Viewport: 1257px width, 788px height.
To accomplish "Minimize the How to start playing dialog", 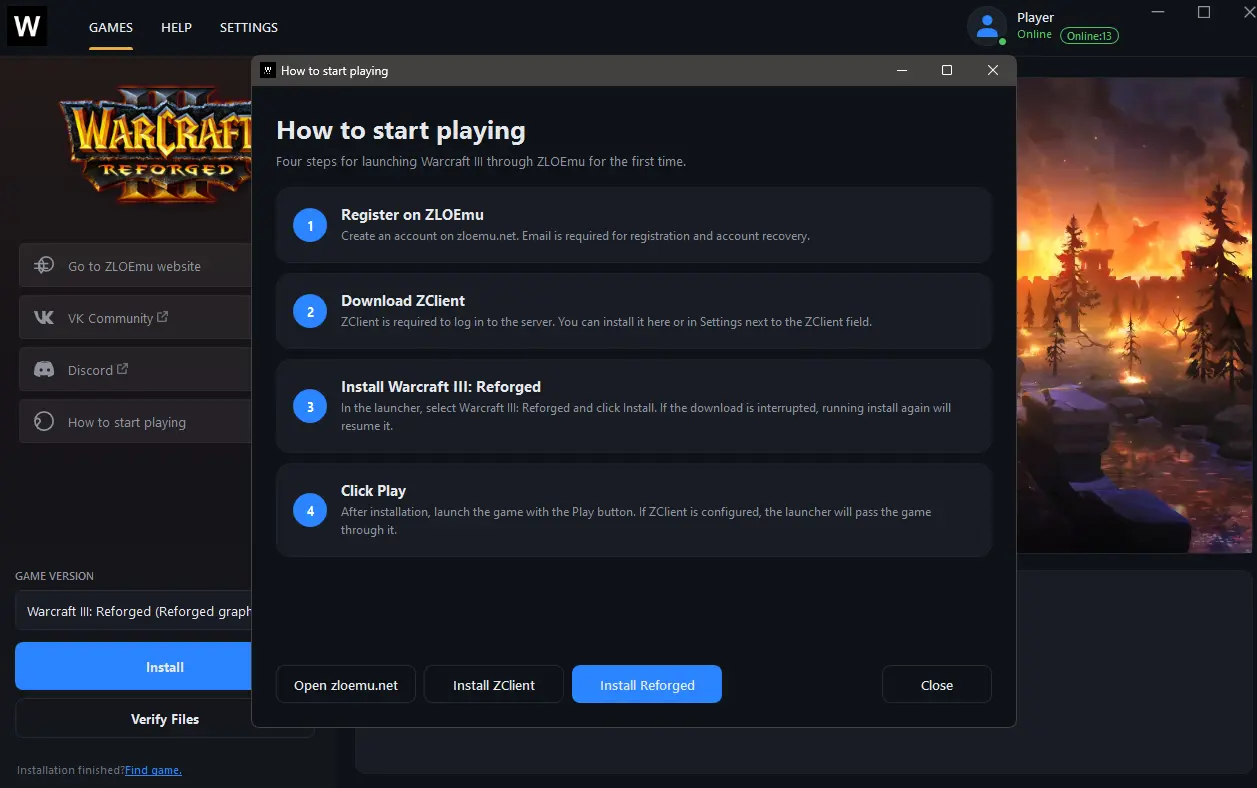I will coord(902,70).
